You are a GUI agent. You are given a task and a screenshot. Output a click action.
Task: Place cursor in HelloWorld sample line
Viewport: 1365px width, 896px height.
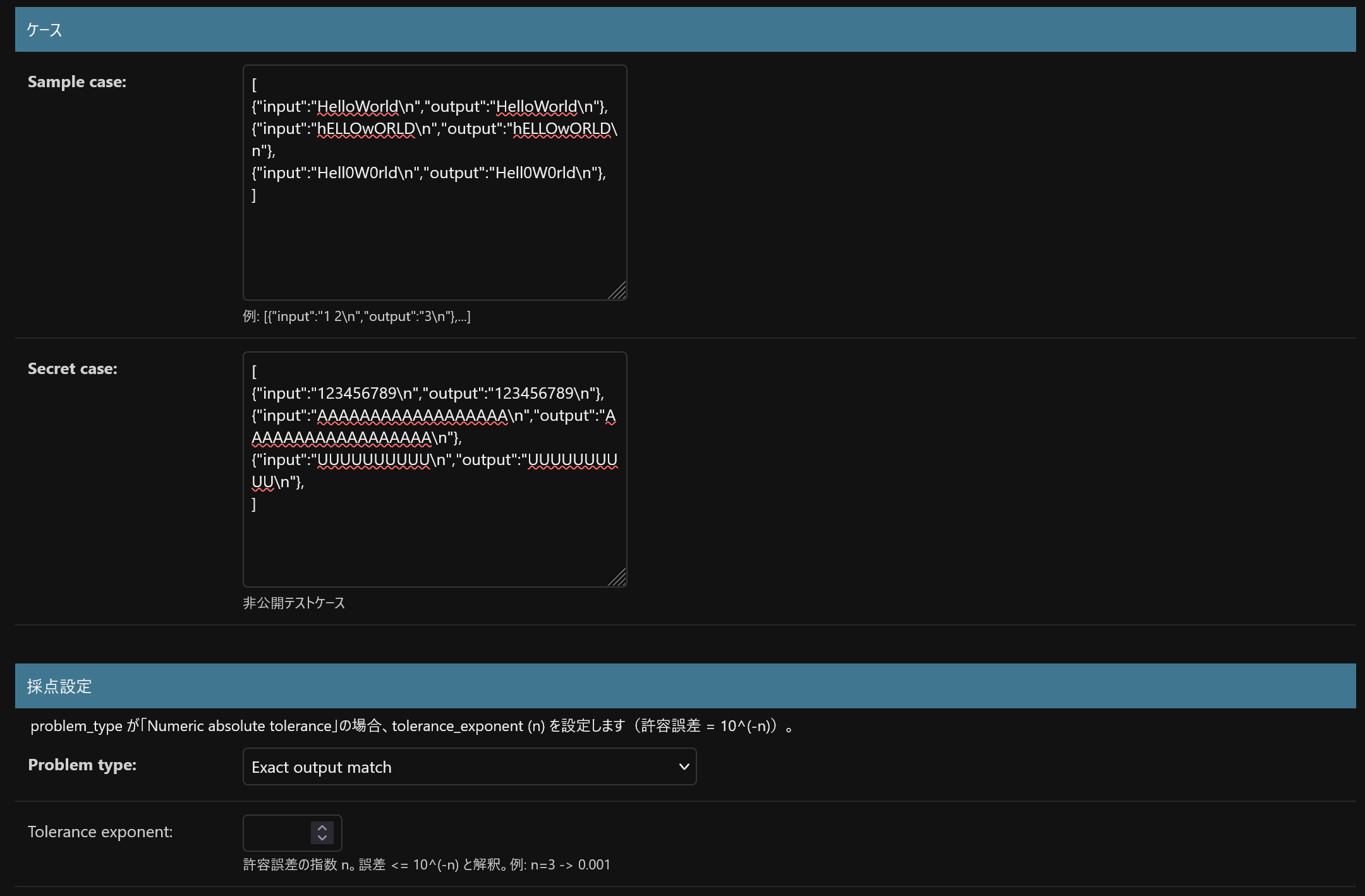coord(430,107)
